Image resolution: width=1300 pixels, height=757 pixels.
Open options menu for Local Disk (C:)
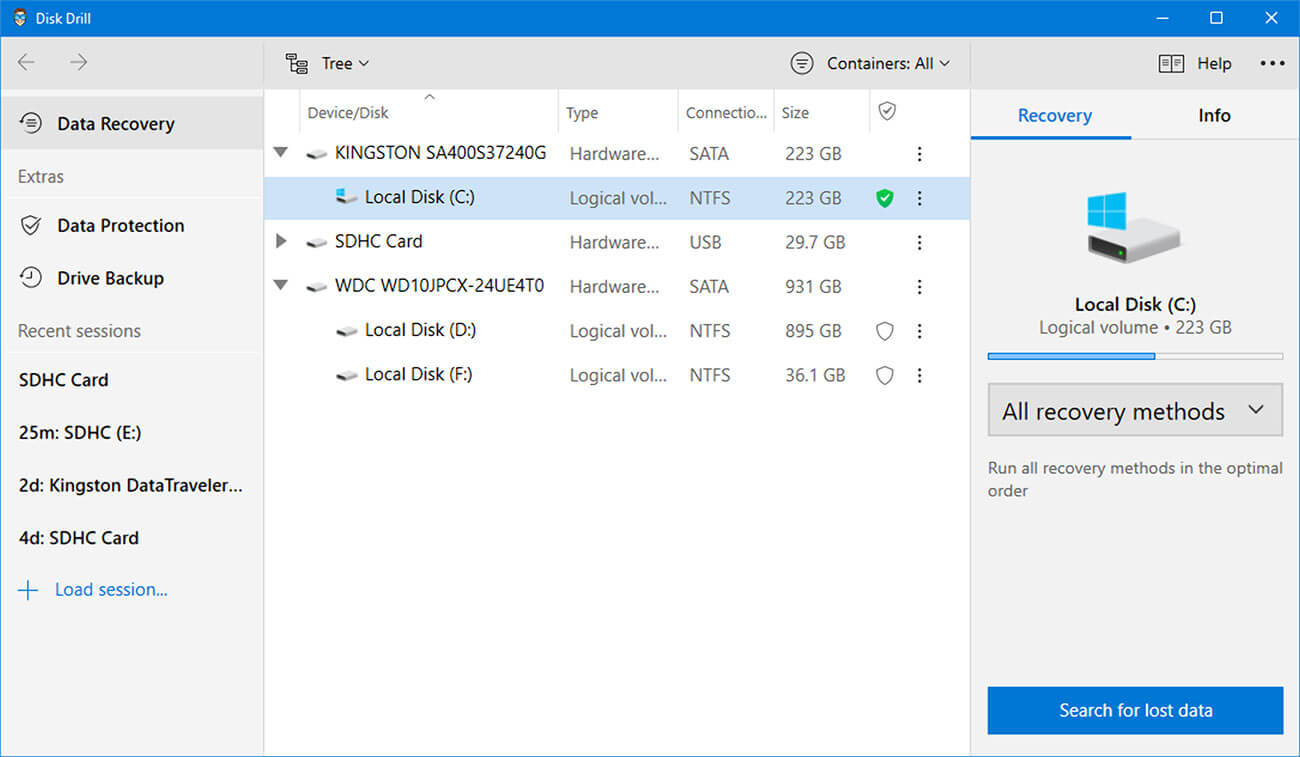919,198
